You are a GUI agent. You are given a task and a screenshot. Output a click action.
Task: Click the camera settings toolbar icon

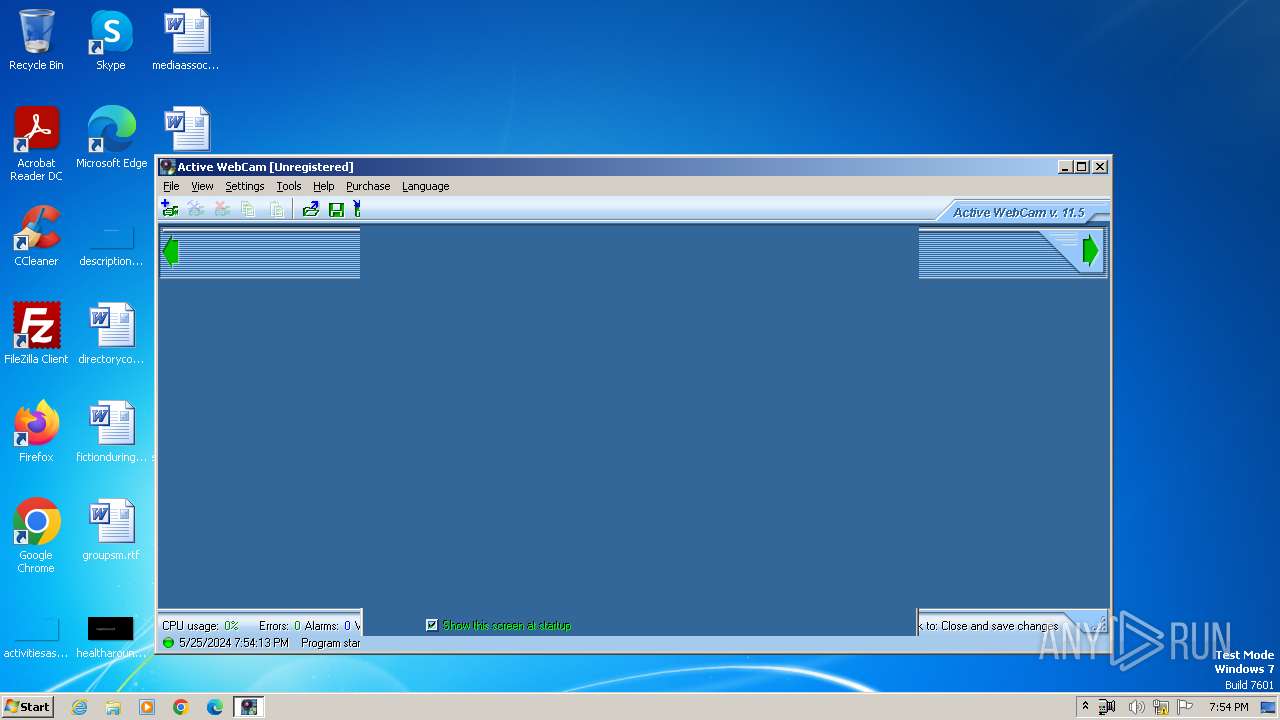pos(196,209)
